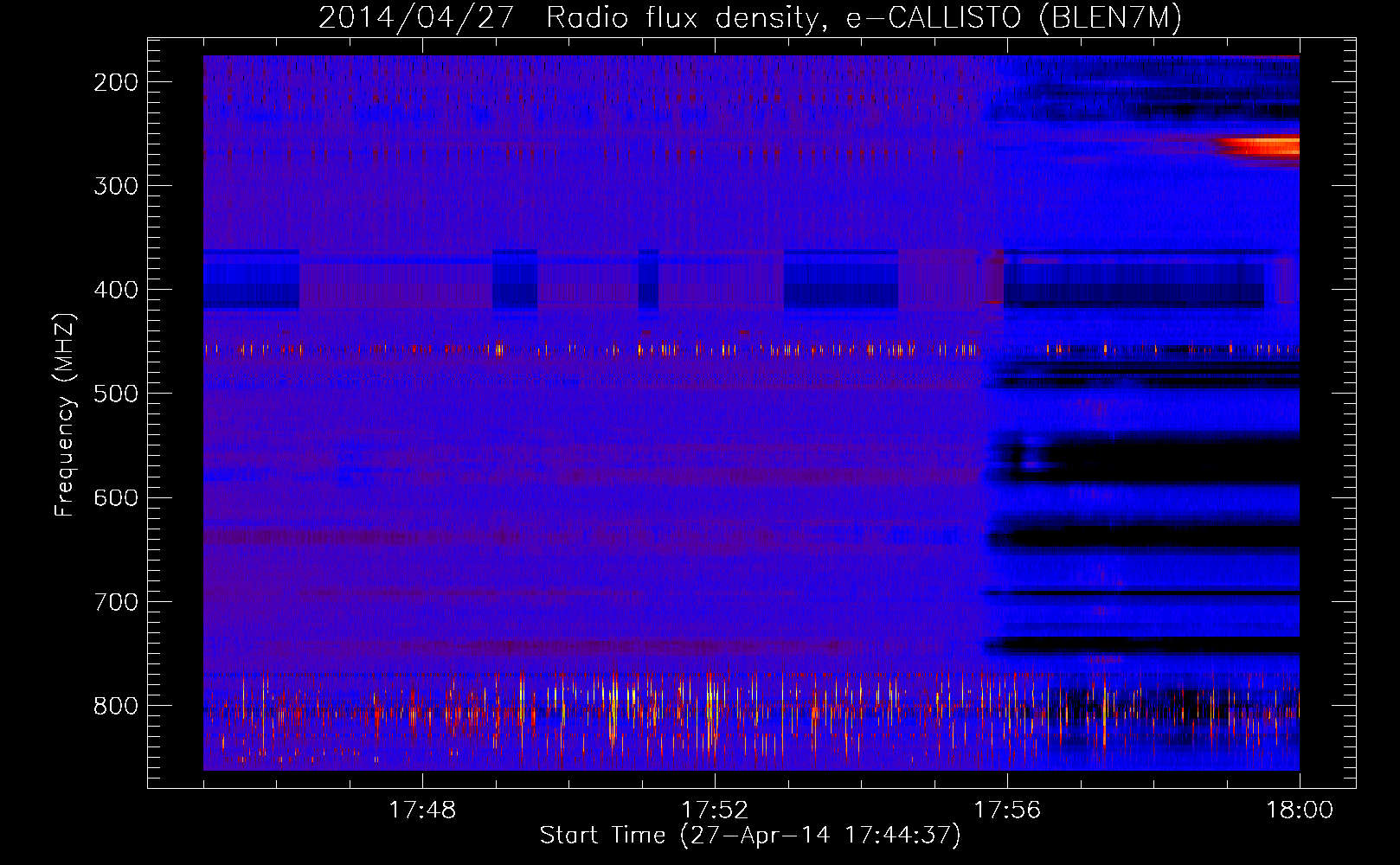1400x865 pixels.
Task: Click the 800 frequency tick label
Action: 115,706
